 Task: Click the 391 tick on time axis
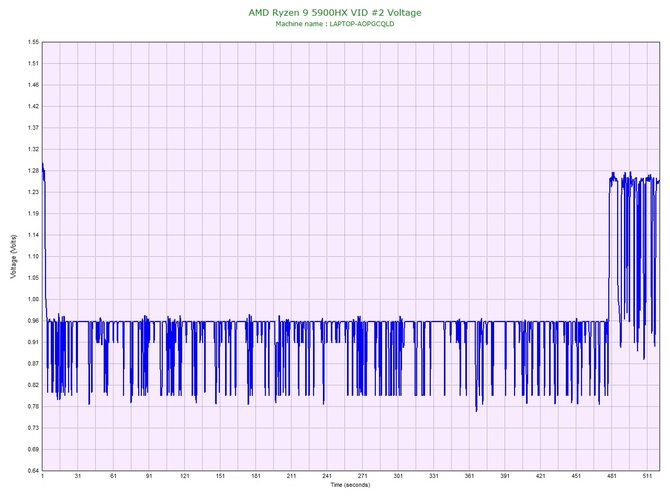tap(505, 476)
